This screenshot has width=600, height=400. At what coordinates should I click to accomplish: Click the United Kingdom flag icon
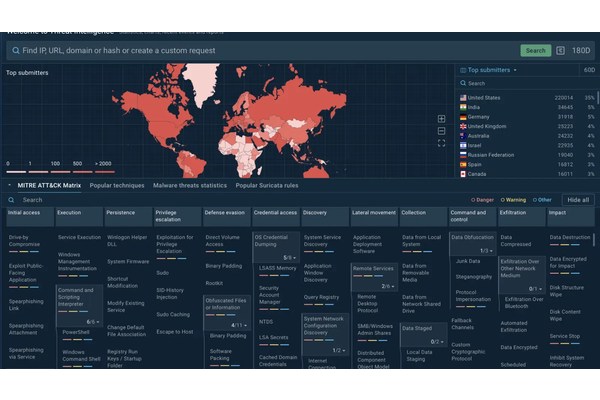(x=463, y=126)
